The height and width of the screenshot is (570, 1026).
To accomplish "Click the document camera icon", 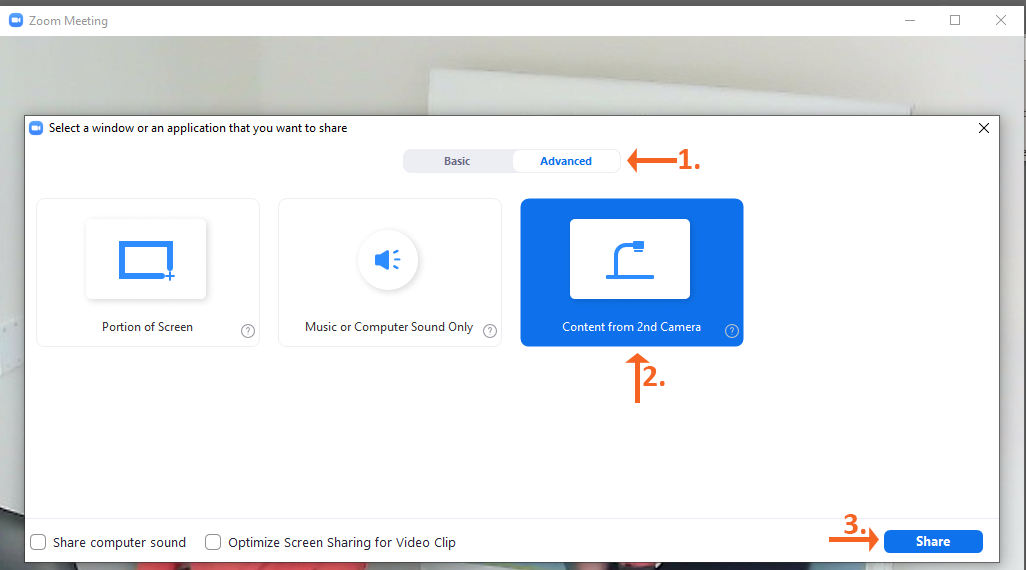I will coord(630,259).
